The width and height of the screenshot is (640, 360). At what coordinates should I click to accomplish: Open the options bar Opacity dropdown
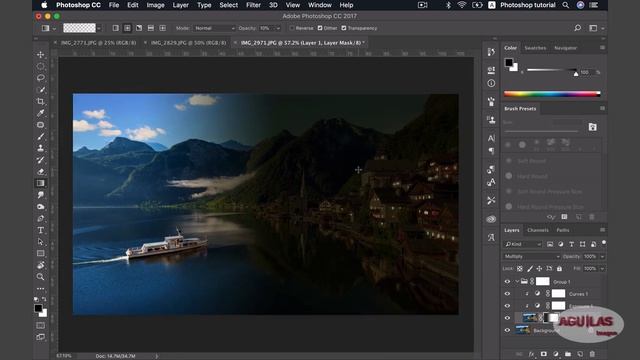[x=278, y=28]
